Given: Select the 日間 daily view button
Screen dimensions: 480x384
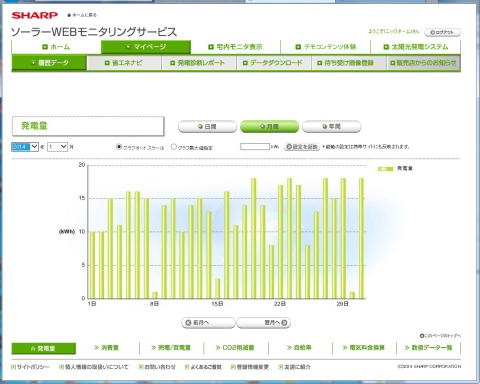Looking at the screenshot, I should pos(207,127).
